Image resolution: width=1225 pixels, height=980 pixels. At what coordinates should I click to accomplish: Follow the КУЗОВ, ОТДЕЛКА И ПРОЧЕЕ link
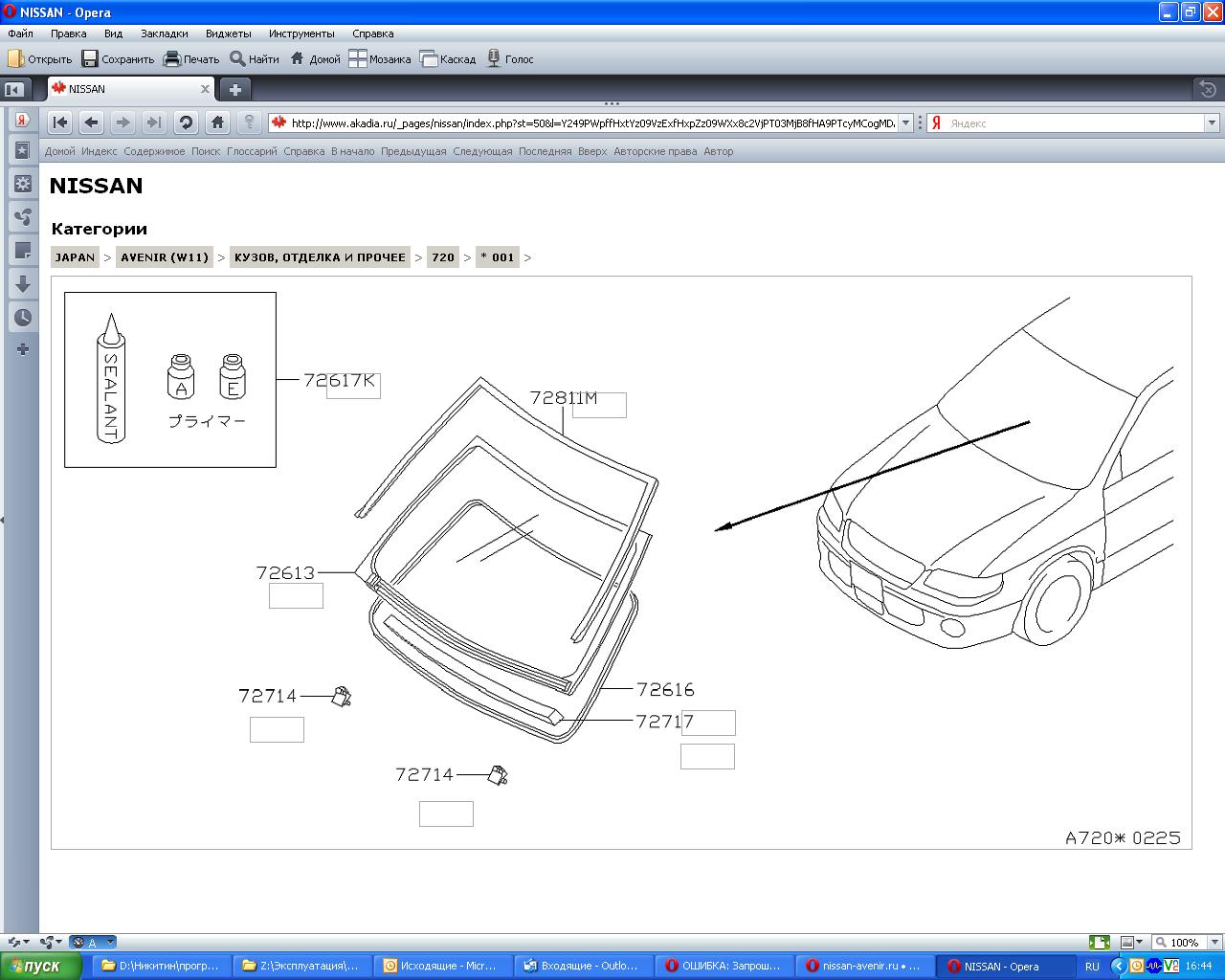[x=320, y=256]
